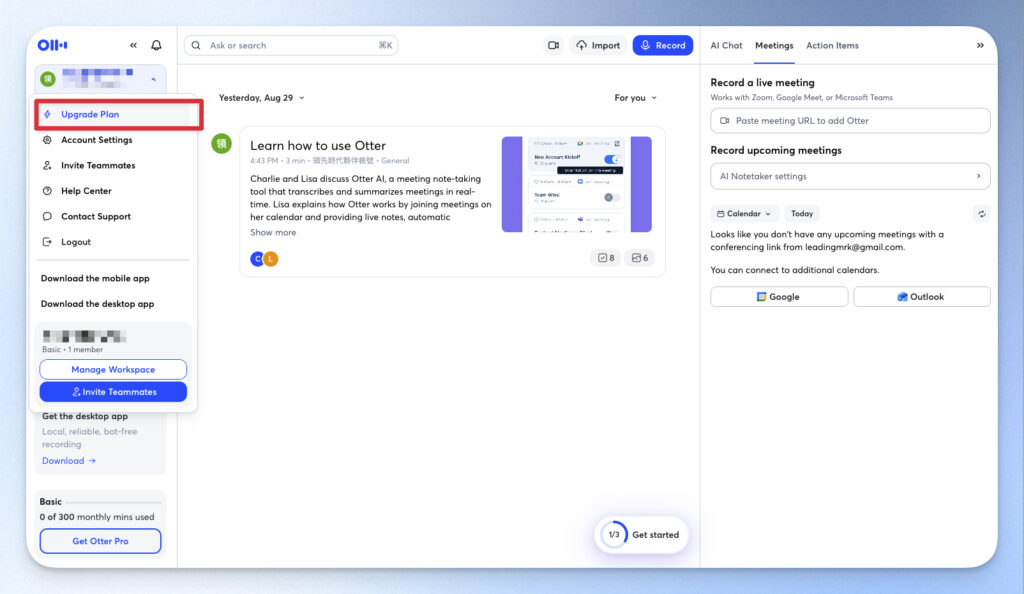Choose Invite Teammates menu item
Viewport: 1024px width, 594px height.
[98, 165]
